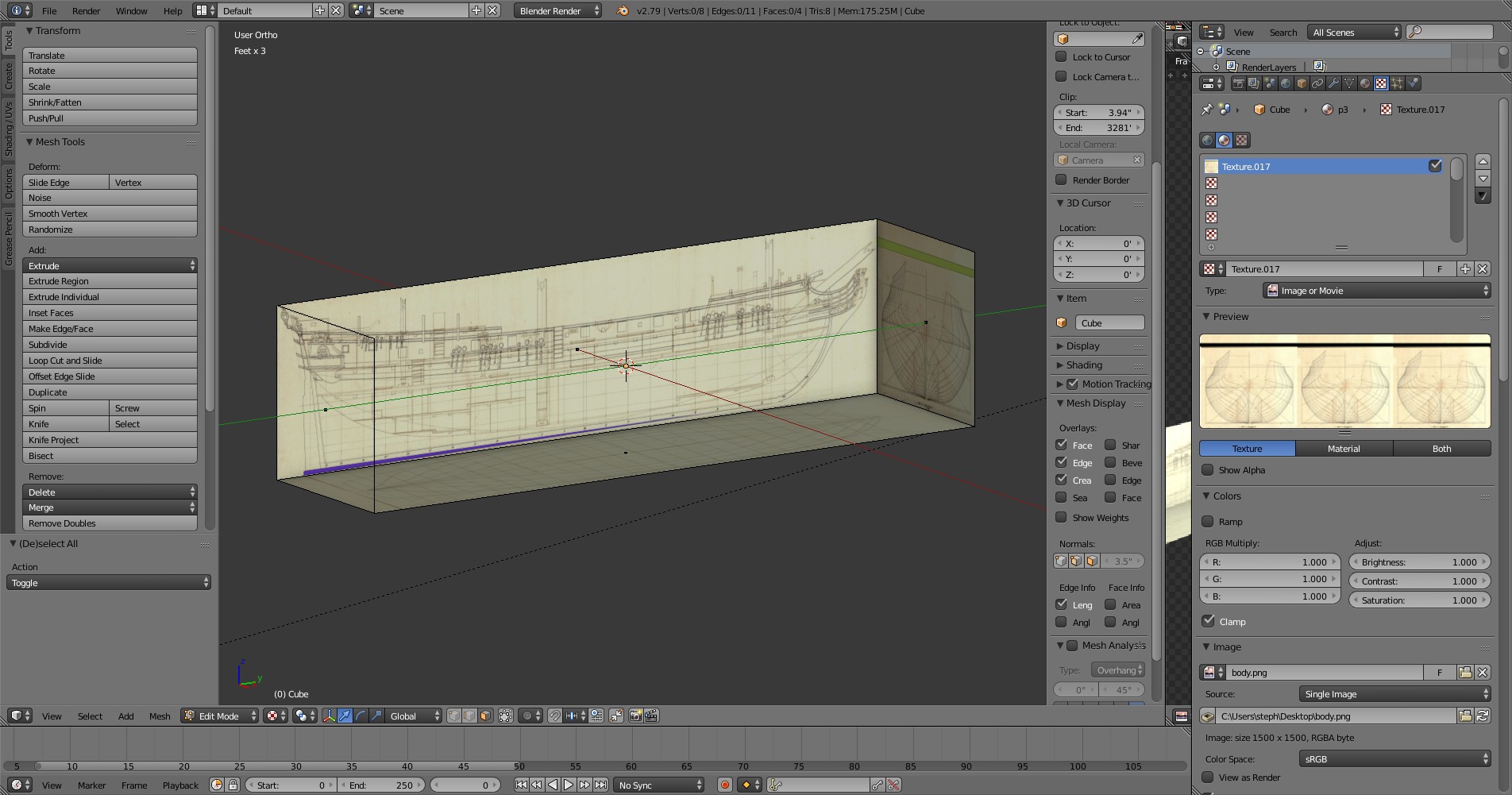1512x795 pixels.
Task: Open the Action Toggle dropdown
Action: coord(109,583)
